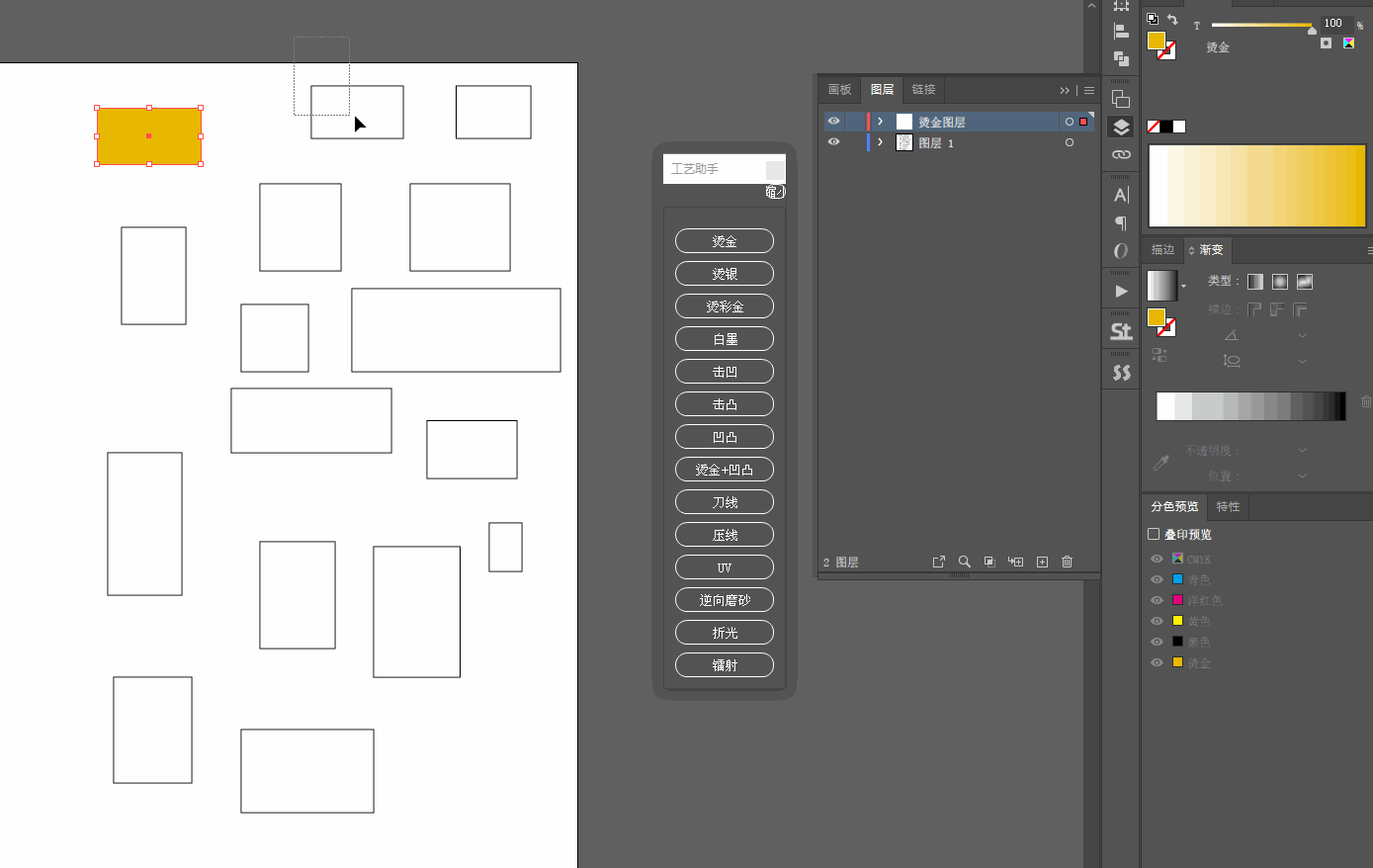Collapse Layers panel with double arrow

[x=1065, y=90]
